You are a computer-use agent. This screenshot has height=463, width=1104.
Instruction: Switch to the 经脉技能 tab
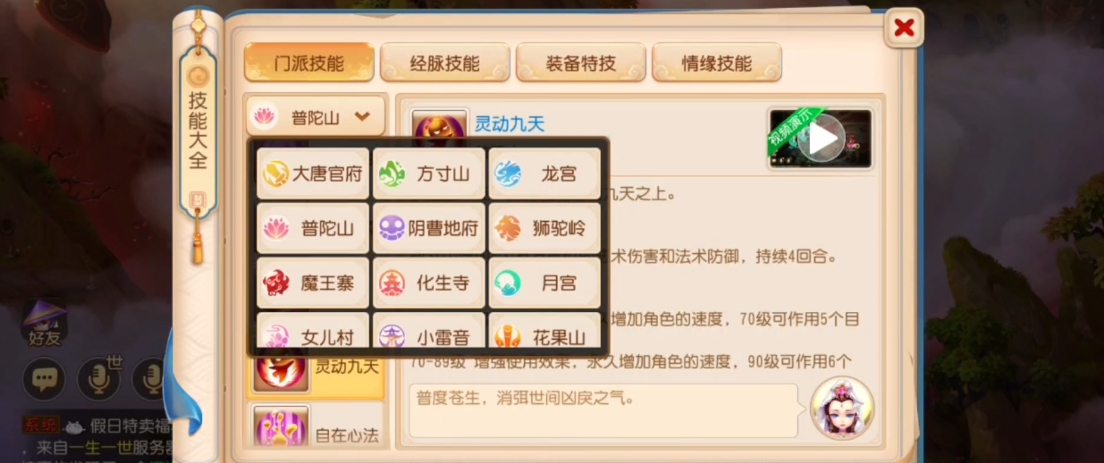pos(445,63)
